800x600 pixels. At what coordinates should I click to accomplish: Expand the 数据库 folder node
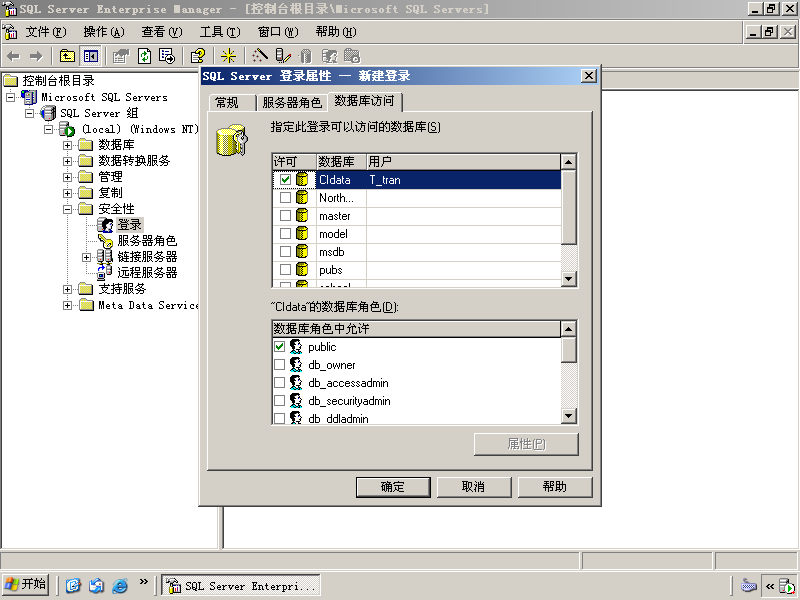67,145
